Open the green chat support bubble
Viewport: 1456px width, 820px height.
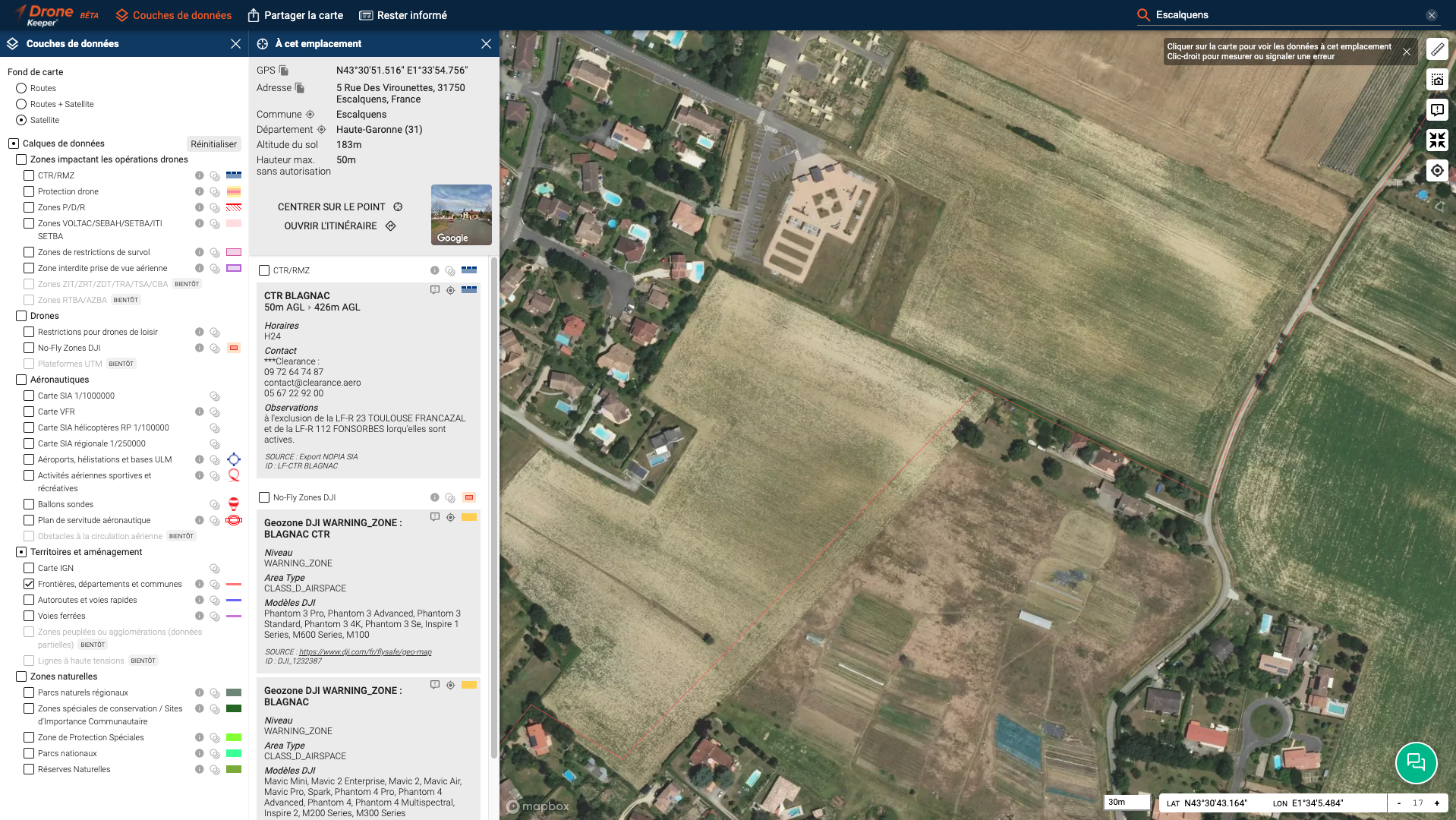[x=1416, y=762]
